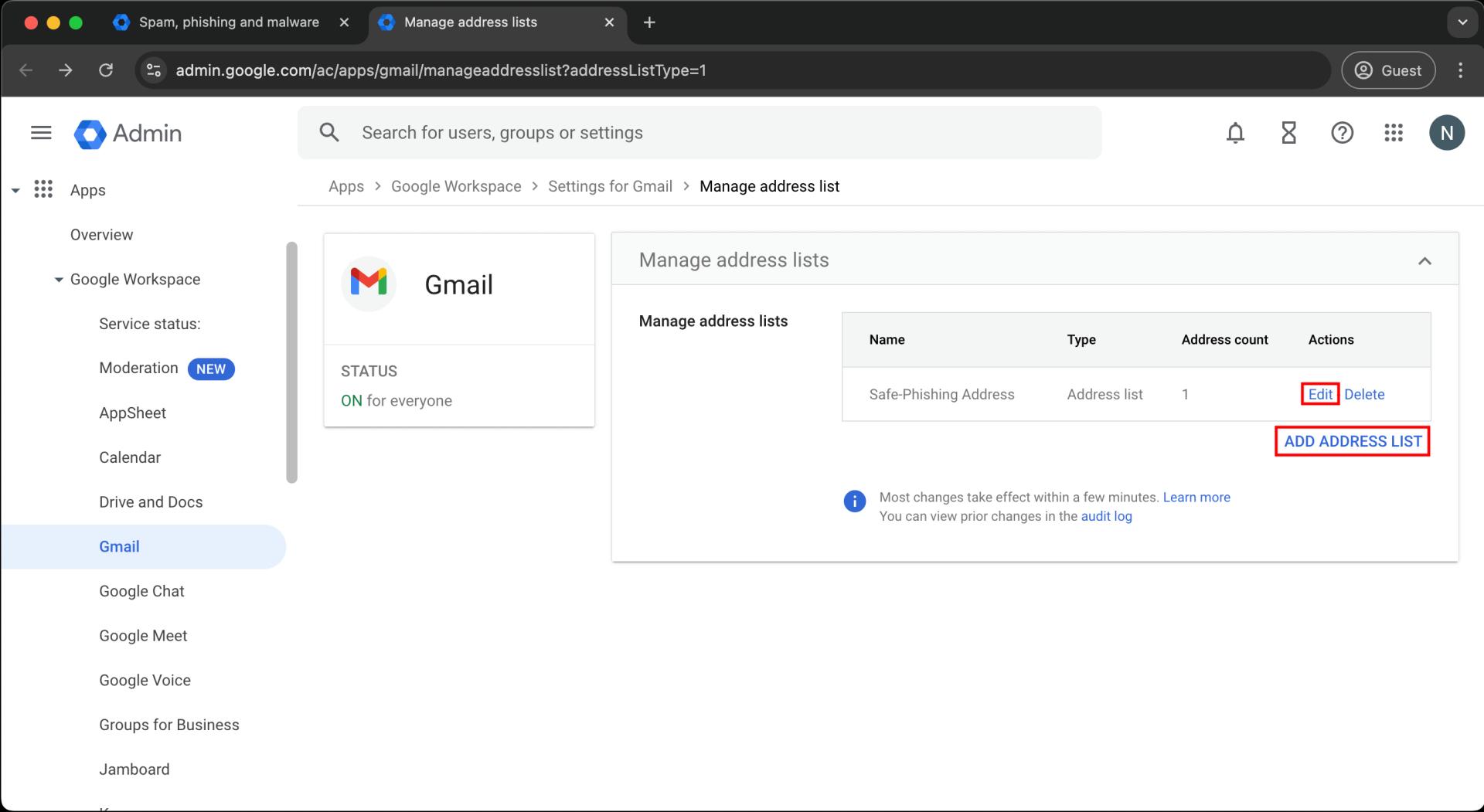This screenshot has height=812, width=1484.
Task: Click the blue info icon
Action: pos(854,501)
